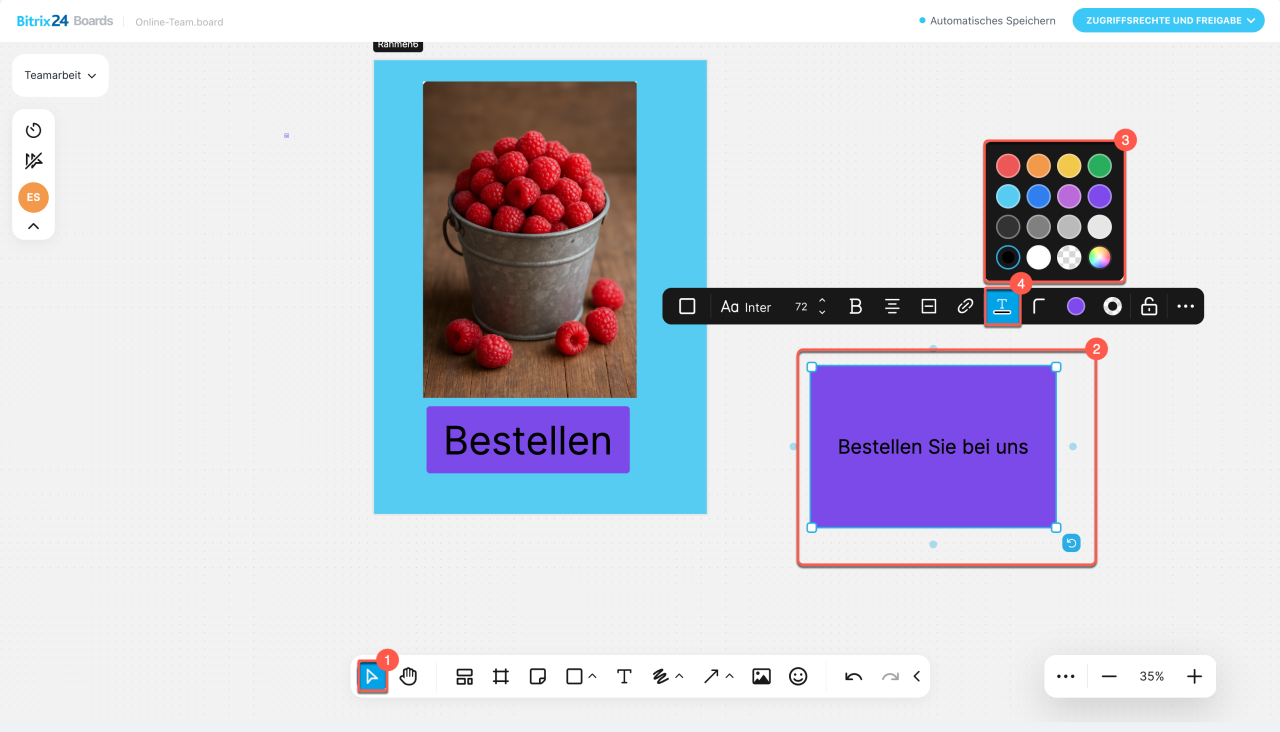1280x732 pixels.
Task: Open the more options menu in formatting bar
Action: point(1186,307)
